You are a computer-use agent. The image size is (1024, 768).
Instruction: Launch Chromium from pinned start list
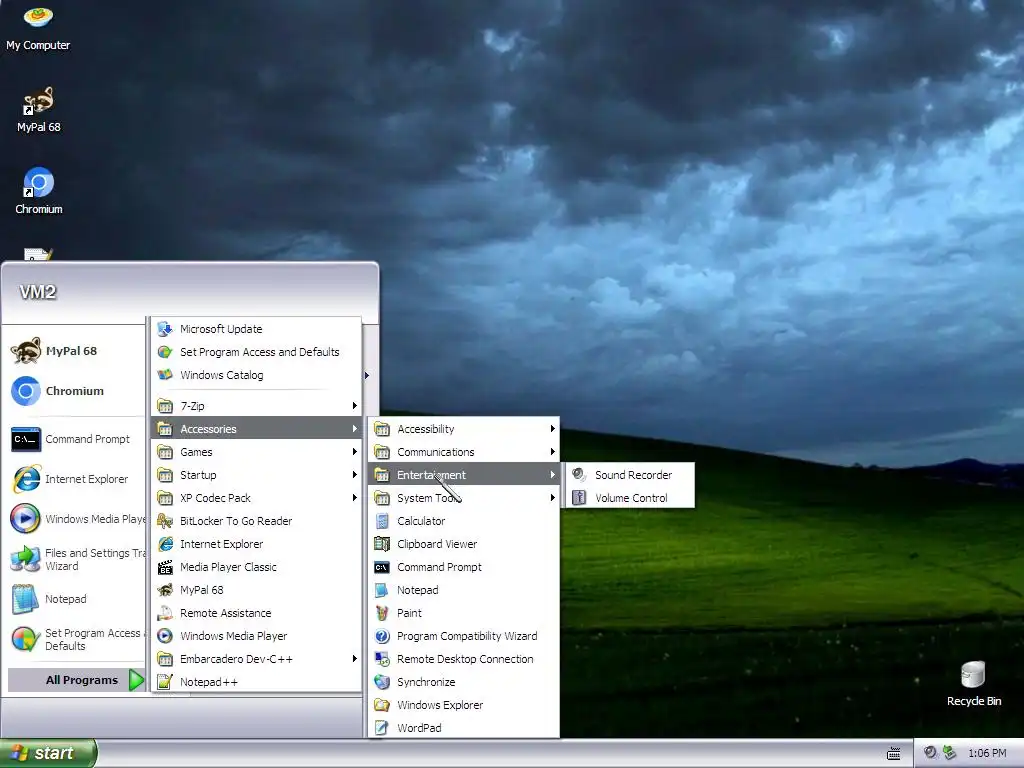click(x=72, y=391)
